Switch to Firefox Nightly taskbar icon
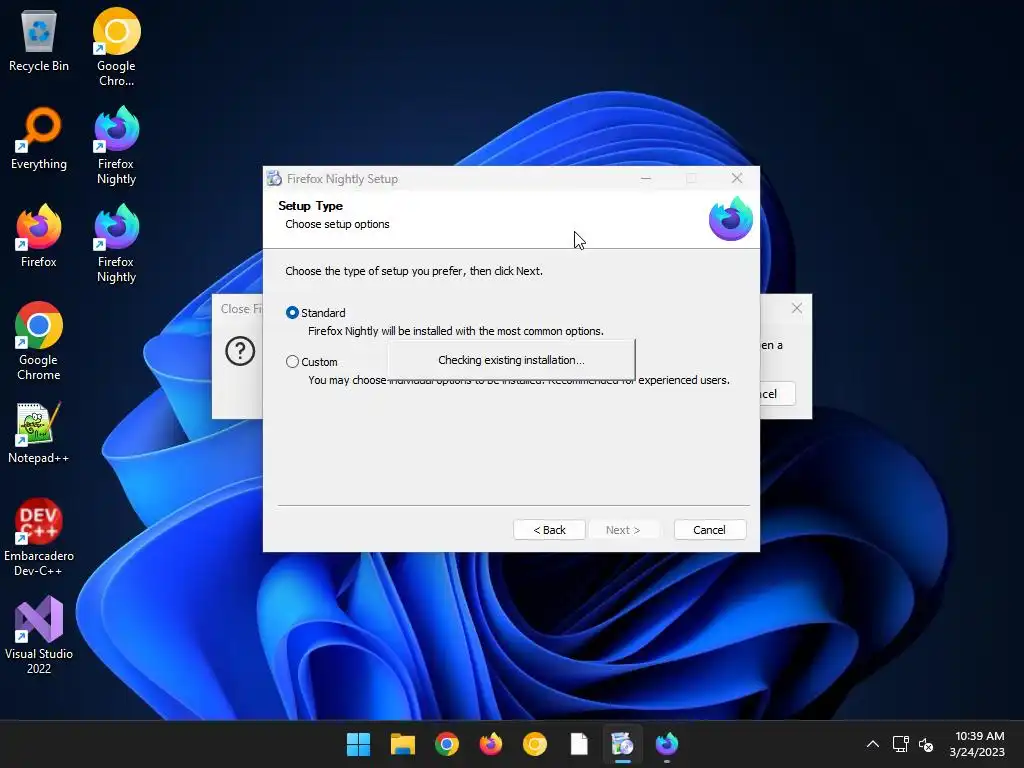 pos(667,744)
